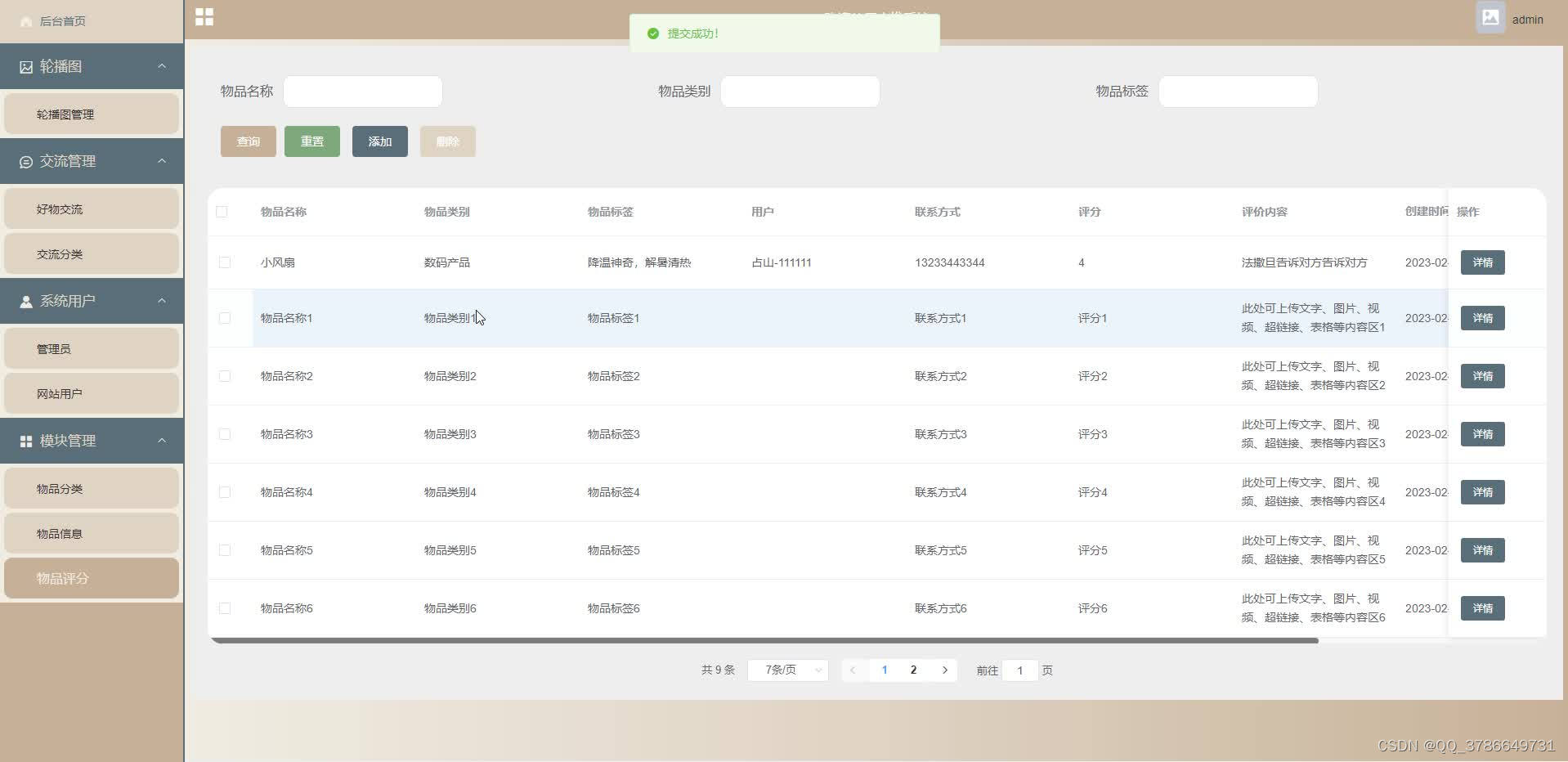The image size is (1568, 762).
Task: Open 详情 for row 物品名称5
Action: 1483,550
